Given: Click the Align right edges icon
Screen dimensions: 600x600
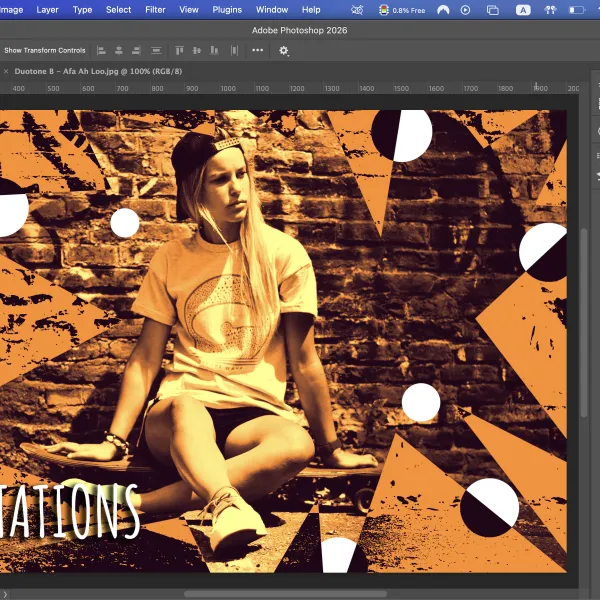Looking at the screenshot, I should pyautogui.click(x=136, y=51).
